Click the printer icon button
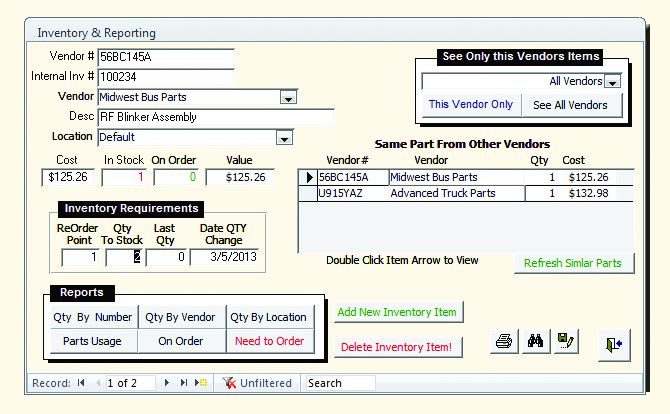 click(504, 341)
